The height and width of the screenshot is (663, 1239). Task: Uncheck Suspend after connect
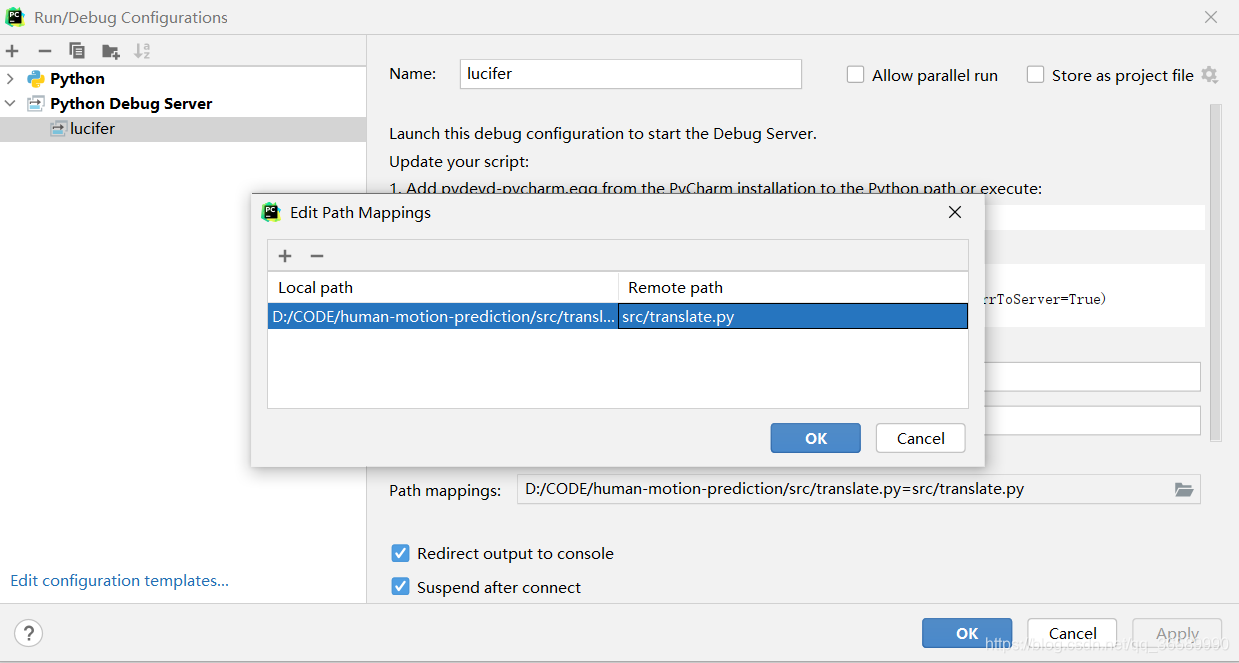(400, 587)
